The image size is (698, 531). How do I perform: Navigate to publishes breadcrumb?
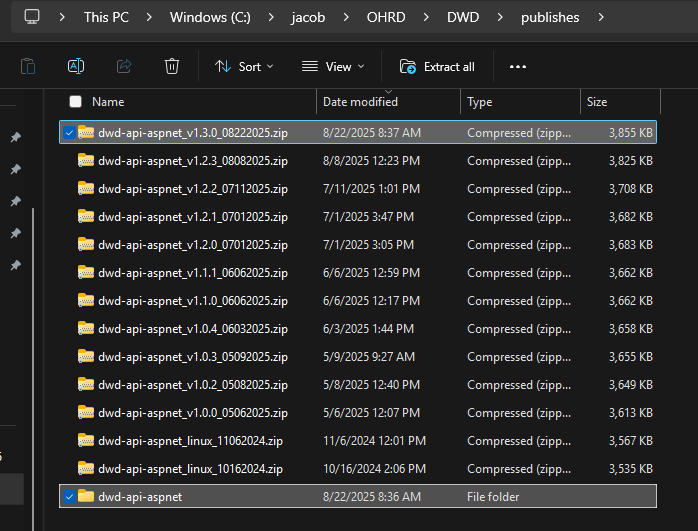[550, 17]
